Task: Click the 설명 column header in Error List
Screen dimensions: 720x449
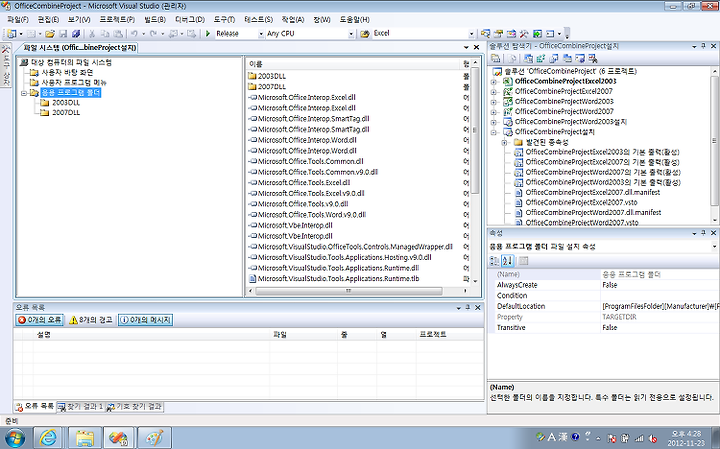Action: point(151,335)
